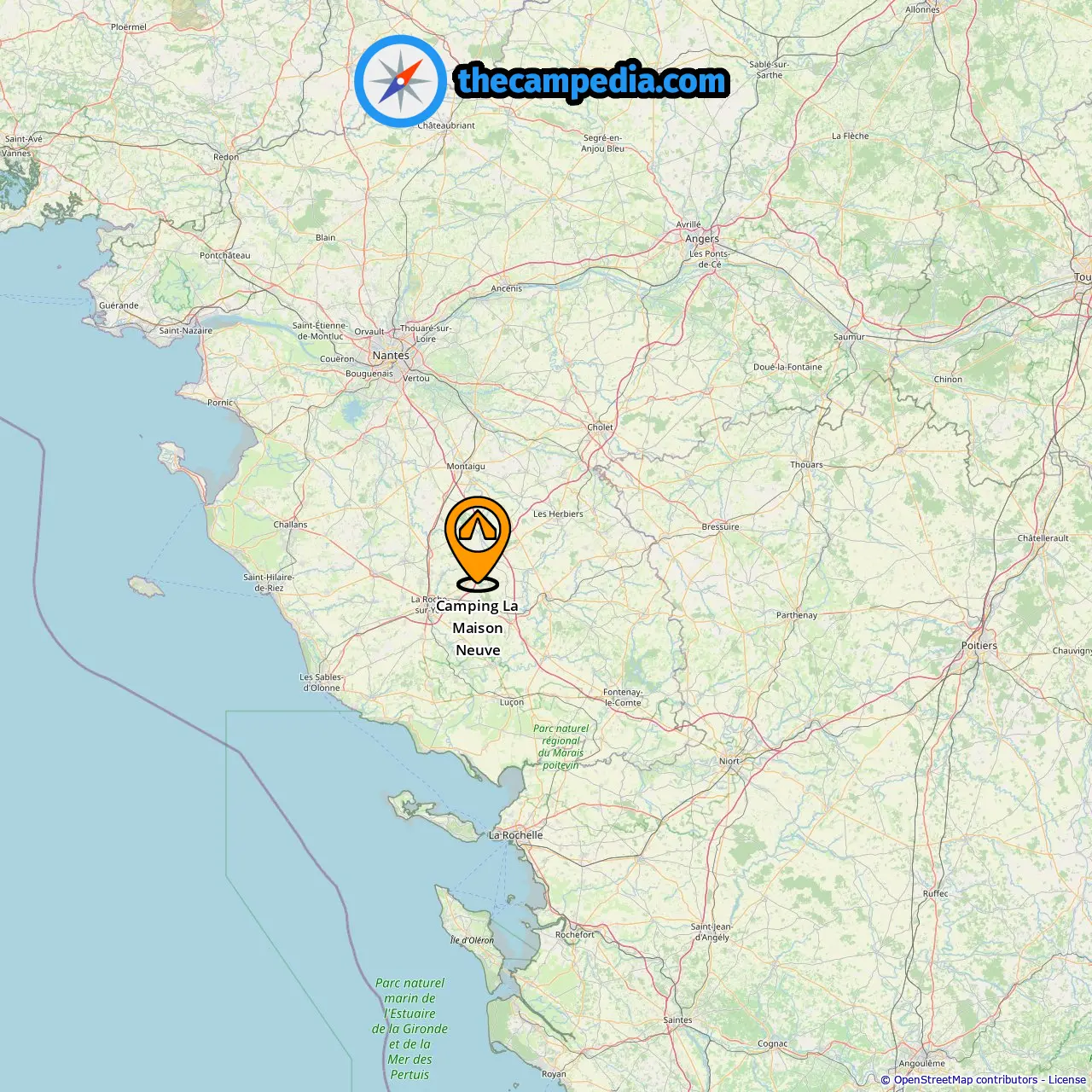Viewport: 1092px width, 1092px height.
Task: Click the Nantes city label
Action: [391, 355]
